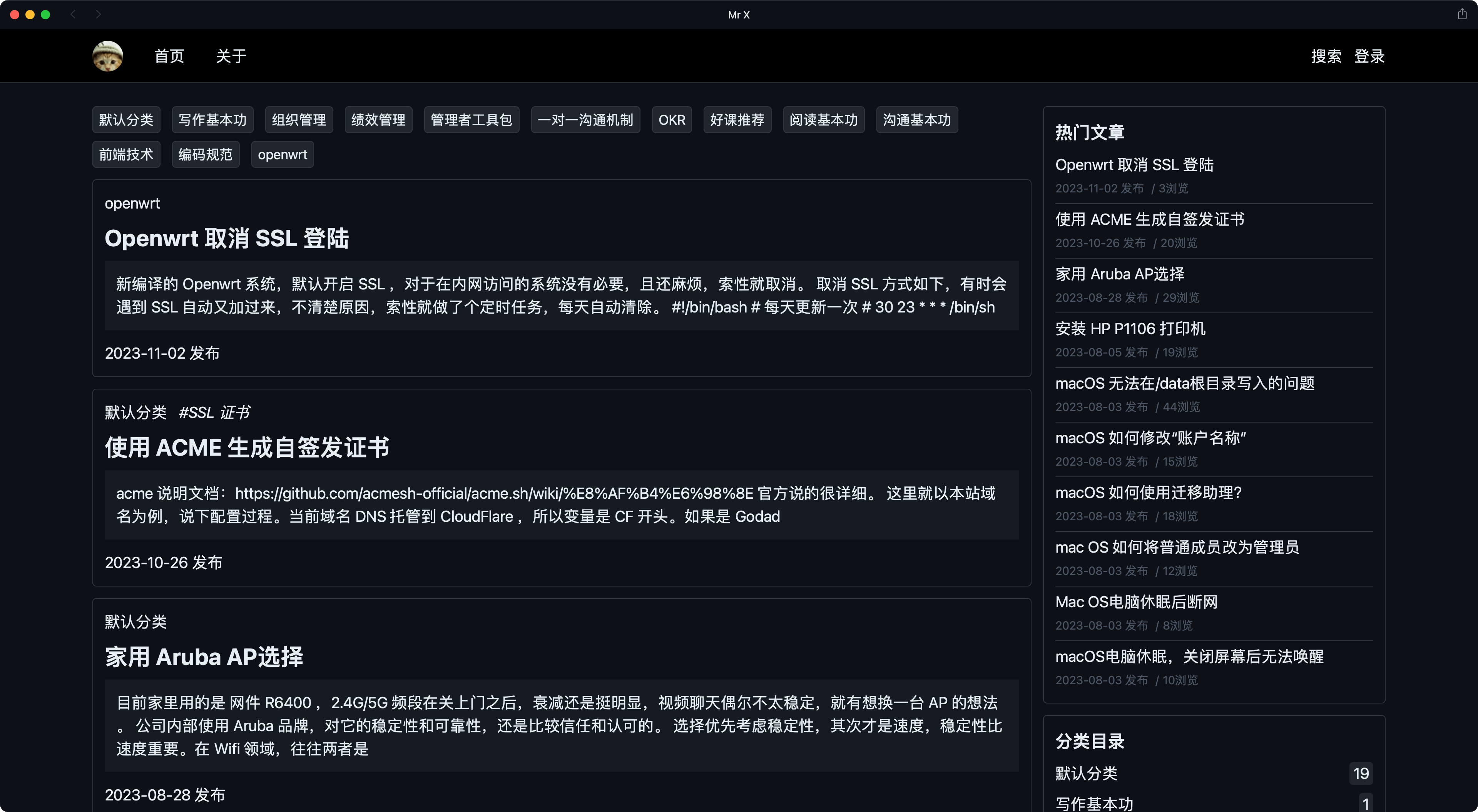
Task: Filter by 管理者工具包 tag
Action: [x=471, y=120]
